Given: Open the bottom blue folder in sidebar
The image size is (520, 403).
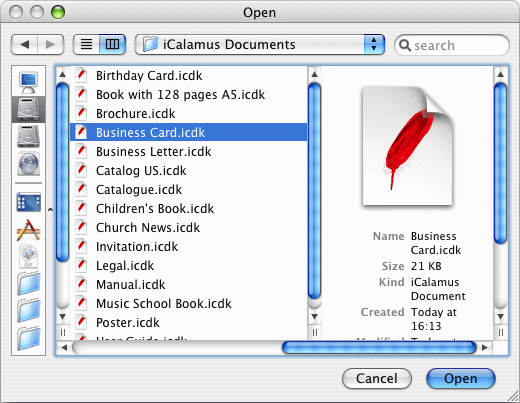Looking at the screenshot, I should 29,338.
